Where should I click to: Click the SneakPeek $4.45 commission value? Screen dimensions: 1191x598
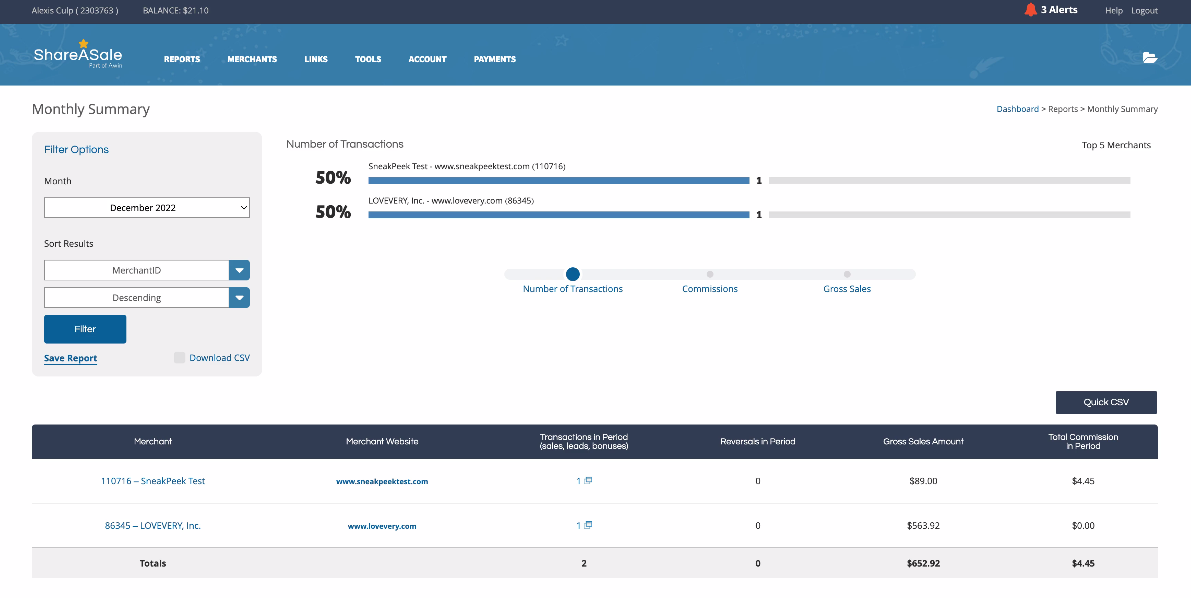tap(1083, 481)
